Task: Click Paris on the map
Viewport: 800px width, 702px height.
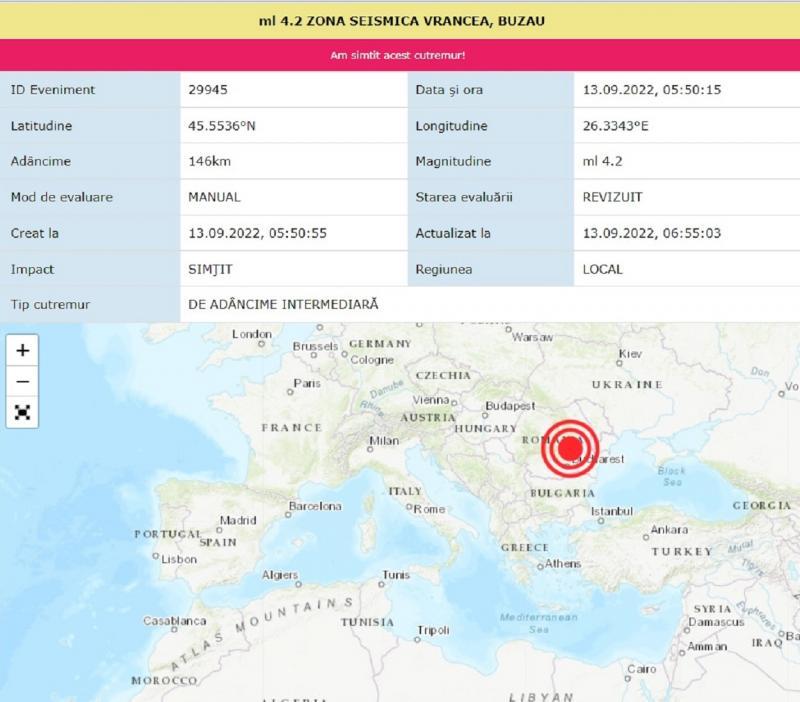Action: (307, 384)
